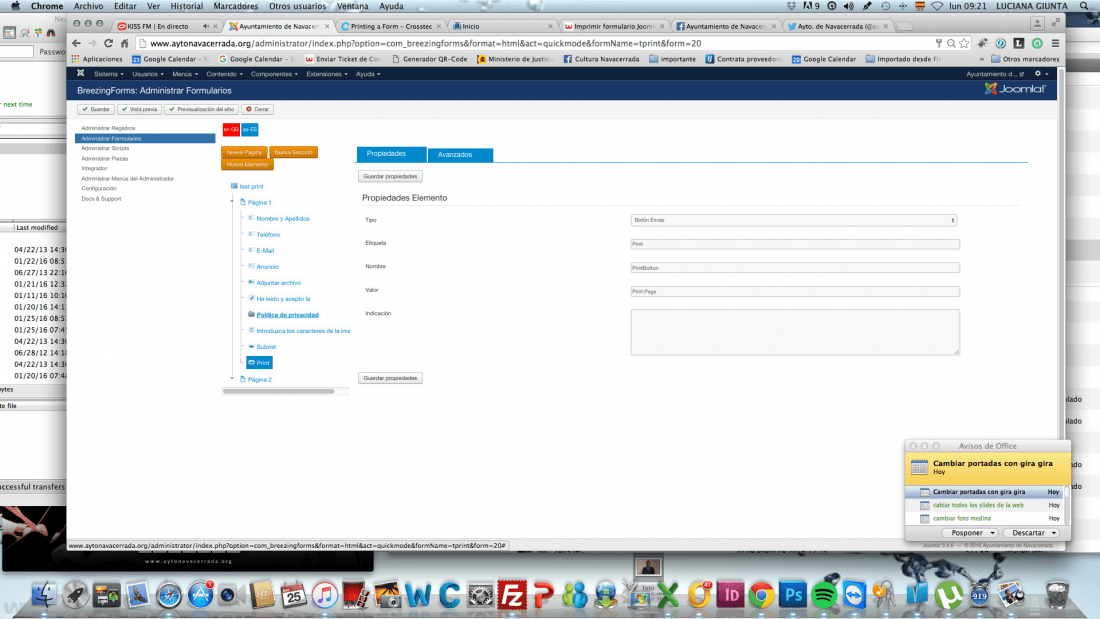The height and width of the screenshot is (619, 1100).
Task: Click the Joomla logo icon in admin menu
Action: pyautogui.click(x=81, y=74)
